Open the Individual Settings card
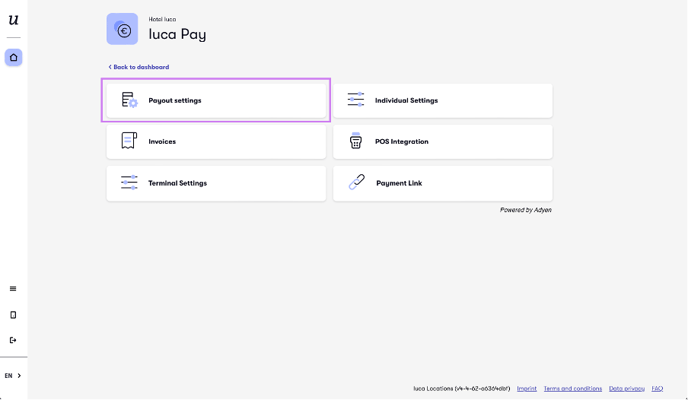This screenshot has height=400, width=688. click(x=443, y=100)
